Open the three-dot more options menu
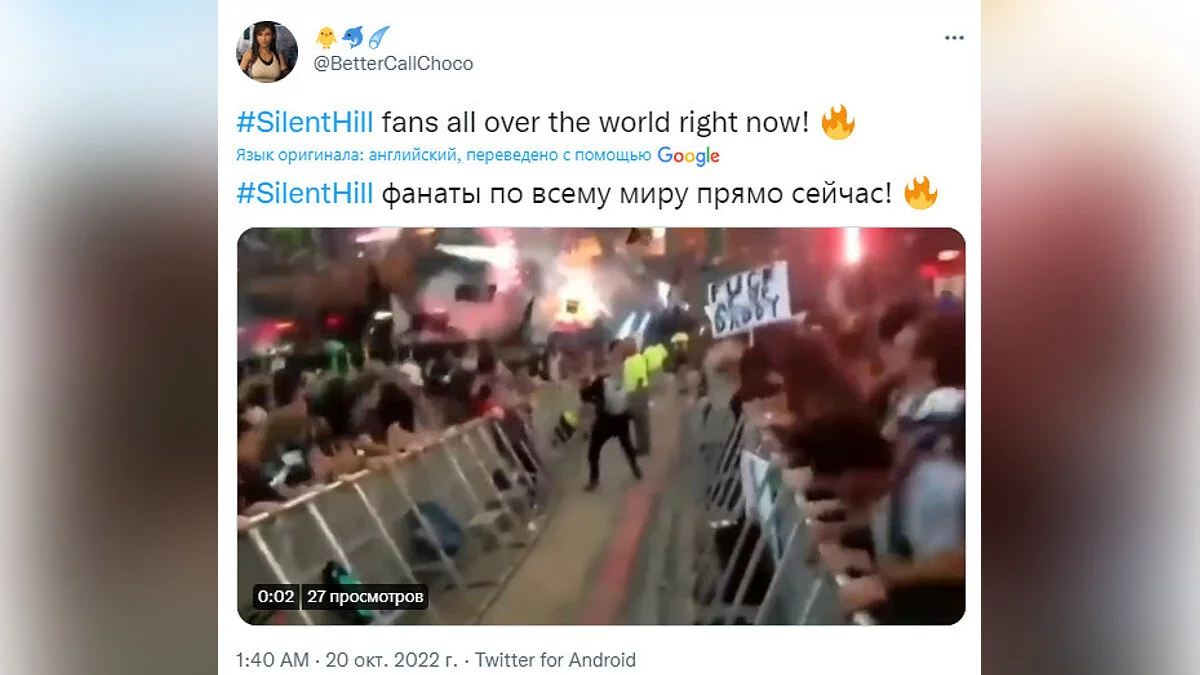Viewport: 1200px width, 675px height. click(954, 38)
